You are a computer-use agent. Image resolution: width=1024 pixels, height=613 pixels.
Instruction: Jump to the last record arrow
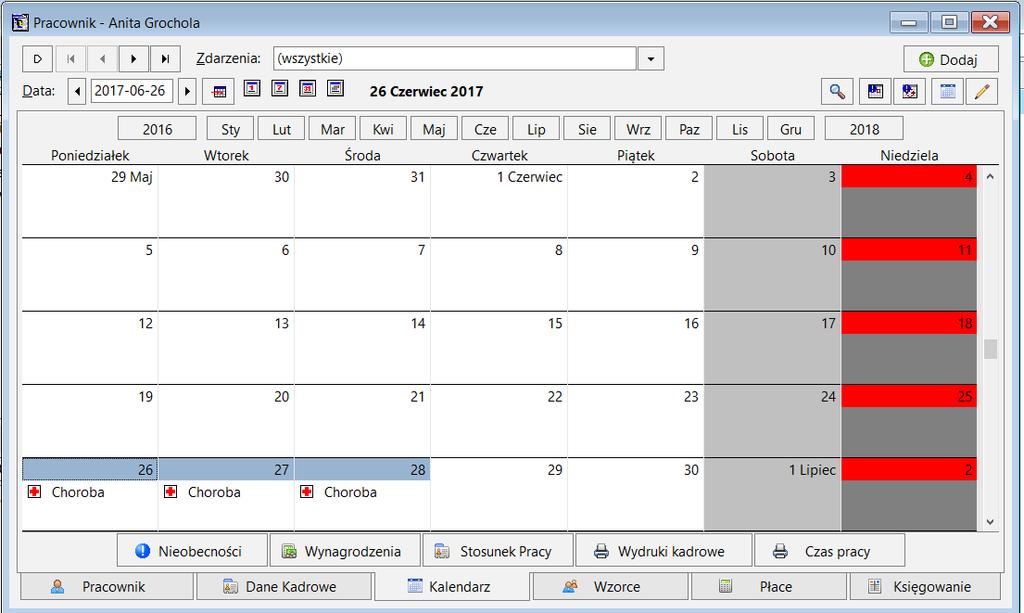[165, 59]
